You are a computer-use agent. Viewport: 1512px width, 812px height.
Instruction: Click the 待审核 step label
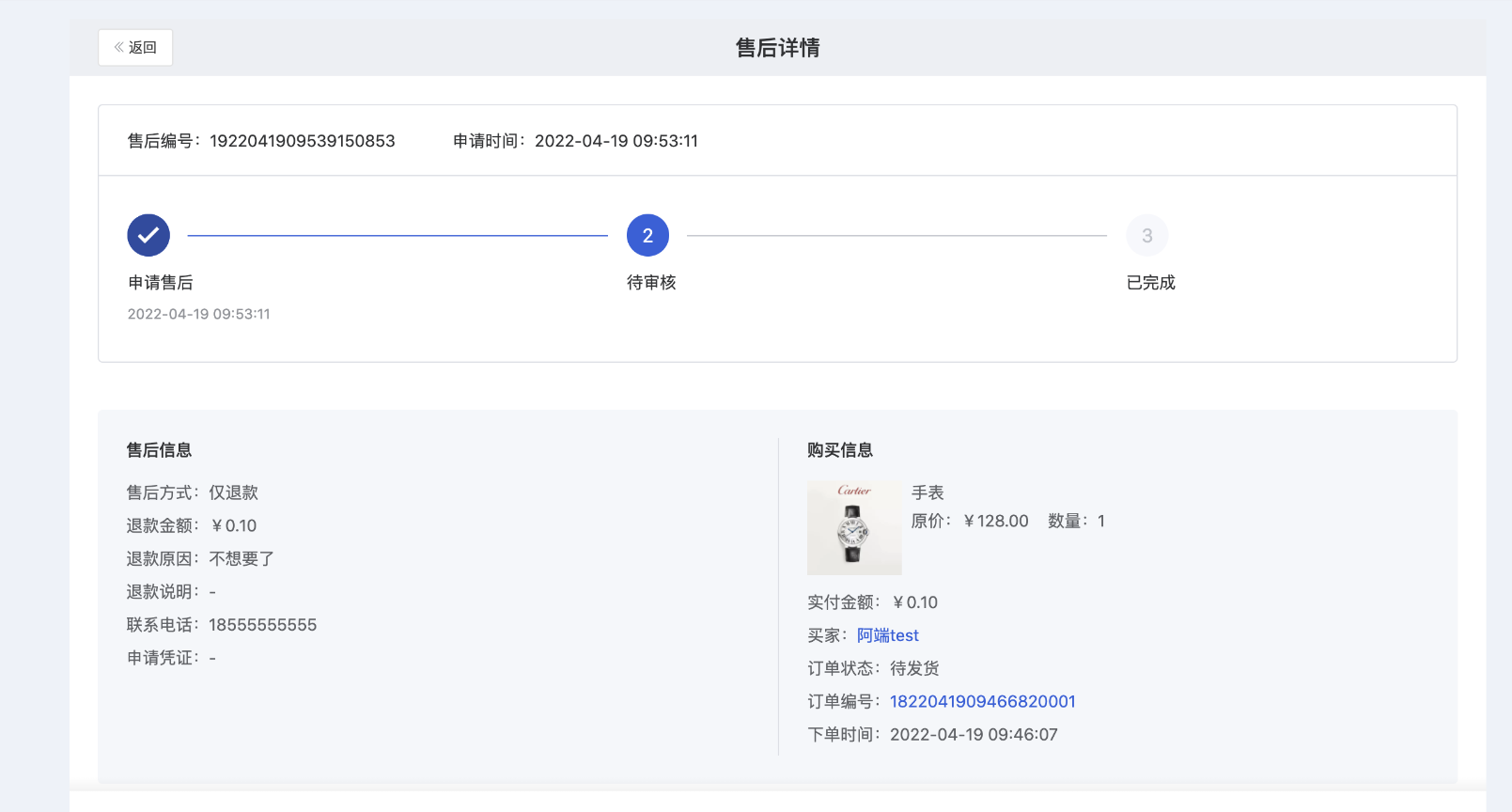pos(651,283)
